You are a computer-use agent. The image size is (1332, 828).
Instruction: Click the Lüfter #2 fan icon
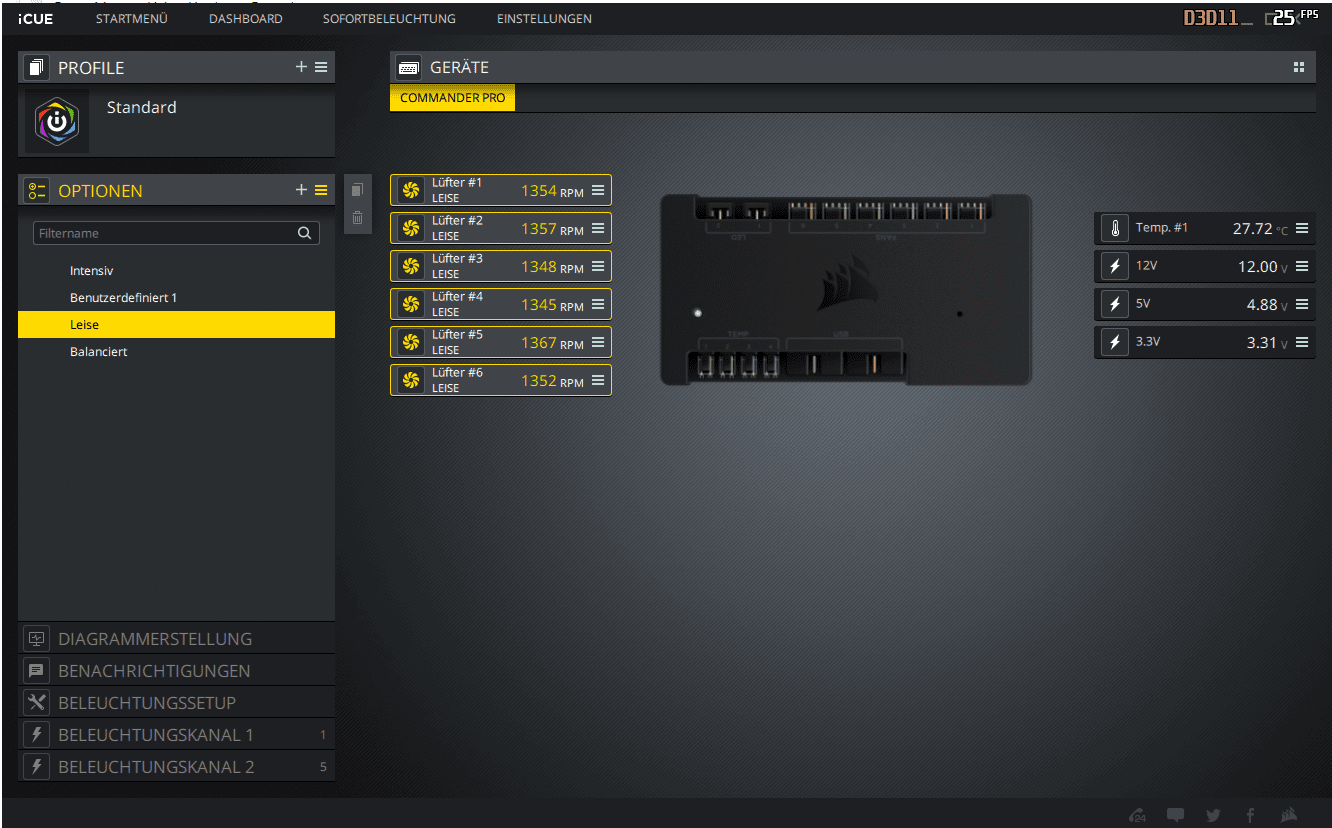tap(410, 228)
